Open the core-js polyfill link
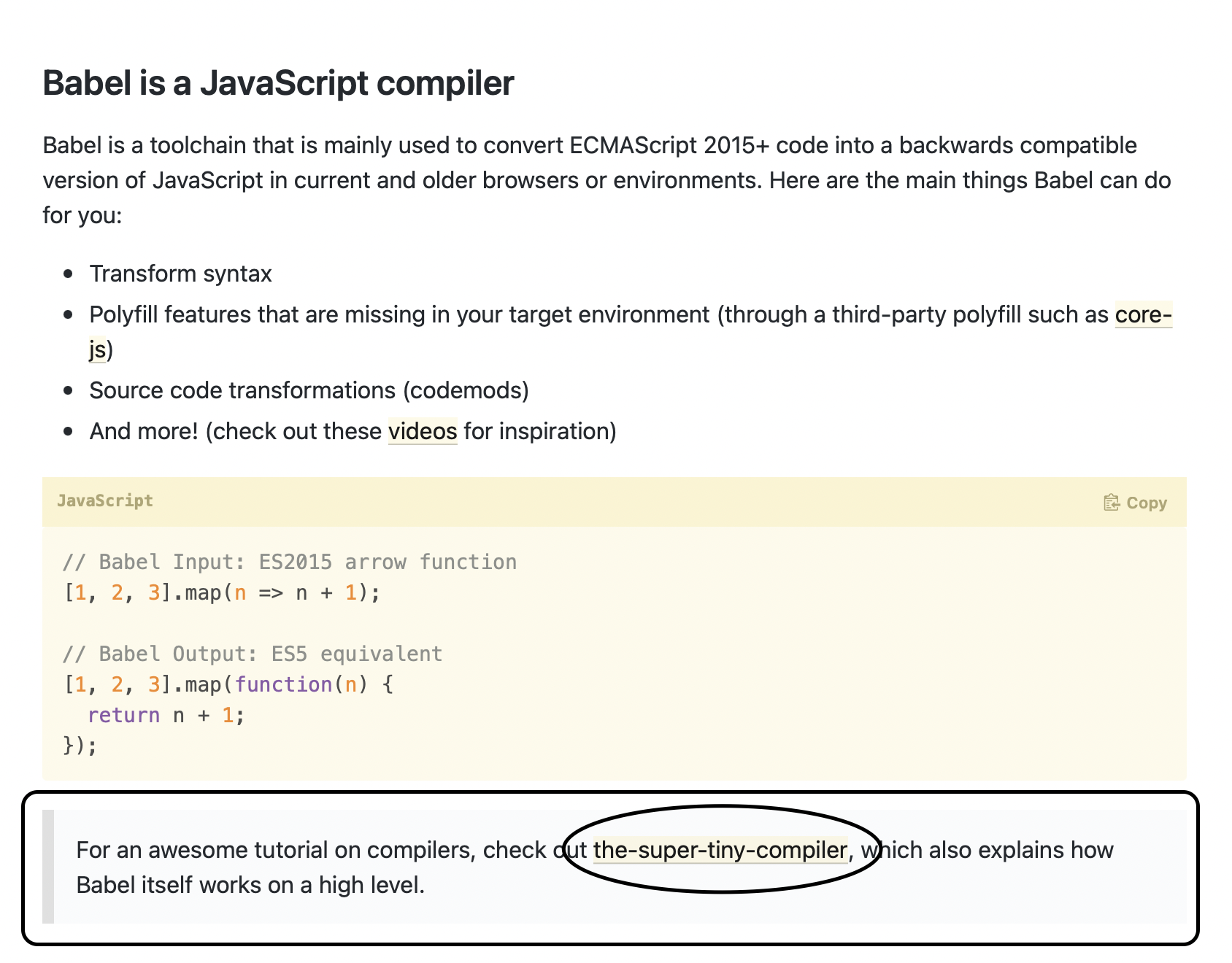This screenshot has height=963, width=1232. pyautogui.click(x=1142, y=314)
